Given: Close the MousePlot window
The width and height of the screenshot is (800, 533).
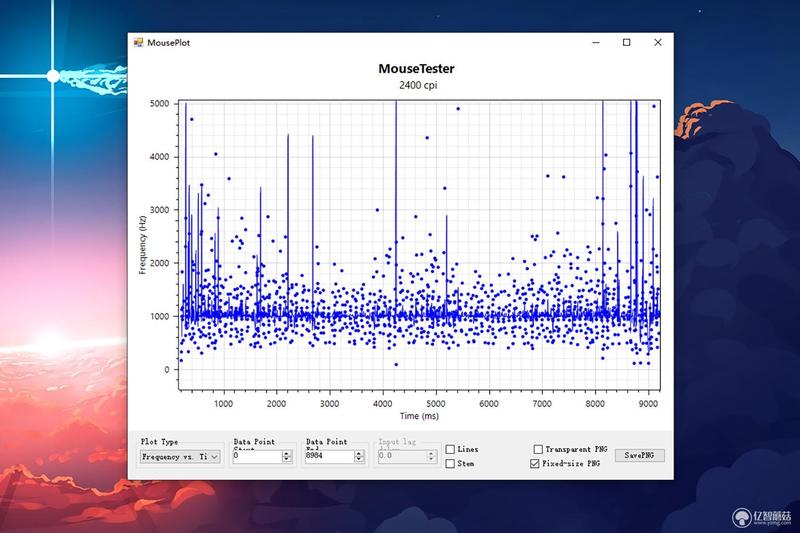Looking at the screenshot, I should [658, 42].
